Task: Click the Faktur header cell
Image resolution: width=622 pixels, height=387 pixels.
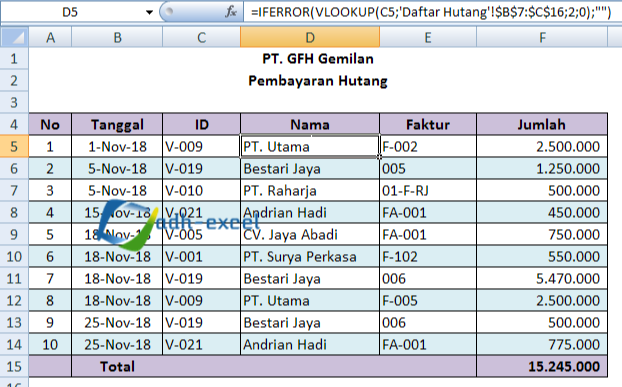Action: [x=428, y=125]
